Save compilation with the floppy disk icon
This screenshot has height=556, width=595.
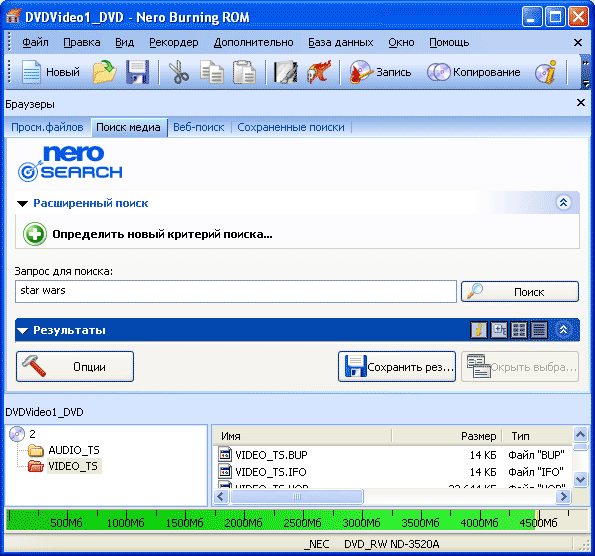coord(137,72)
